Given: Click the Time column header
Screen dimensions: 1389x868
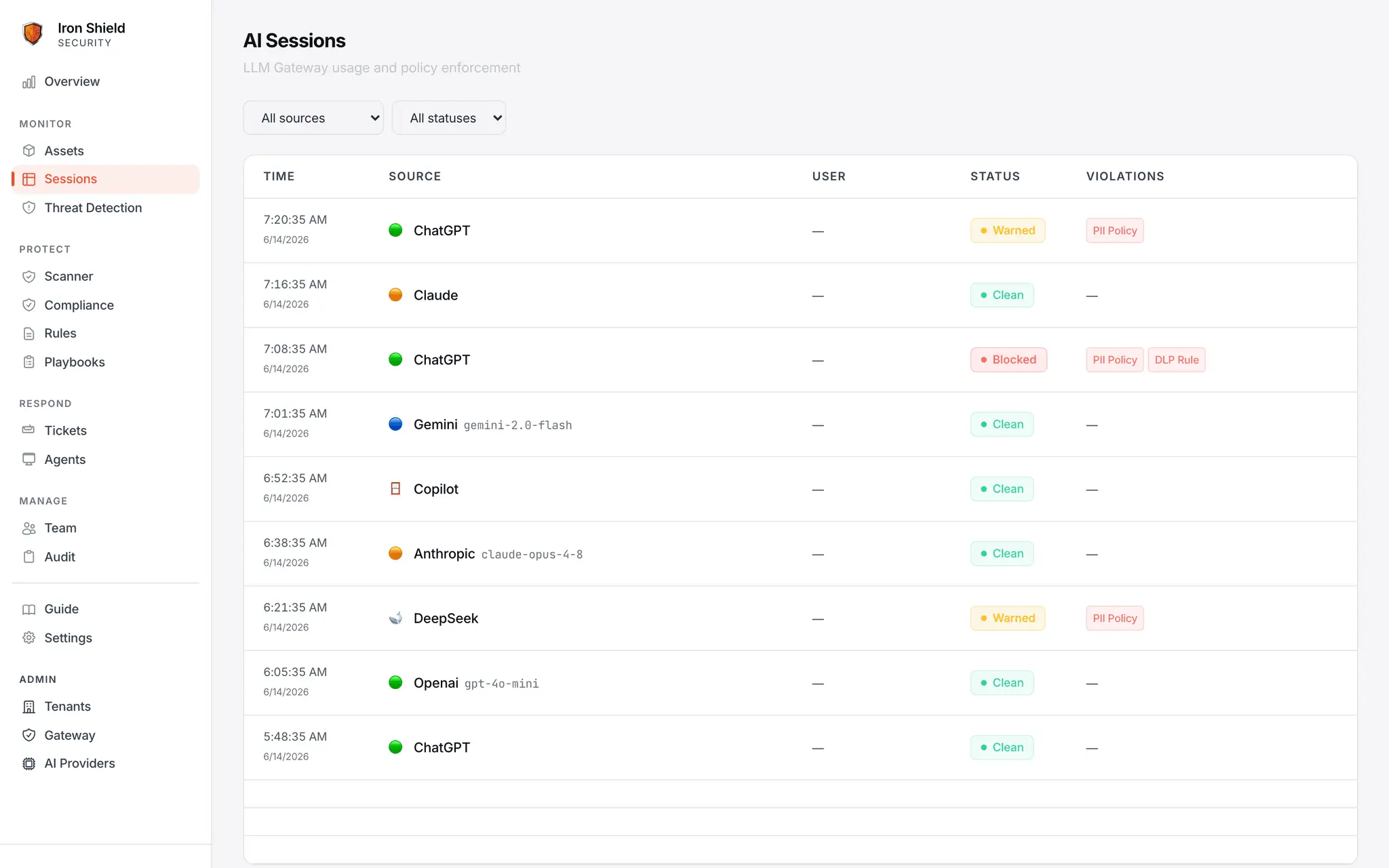Looking at the screenshot, I should [279, 176].
